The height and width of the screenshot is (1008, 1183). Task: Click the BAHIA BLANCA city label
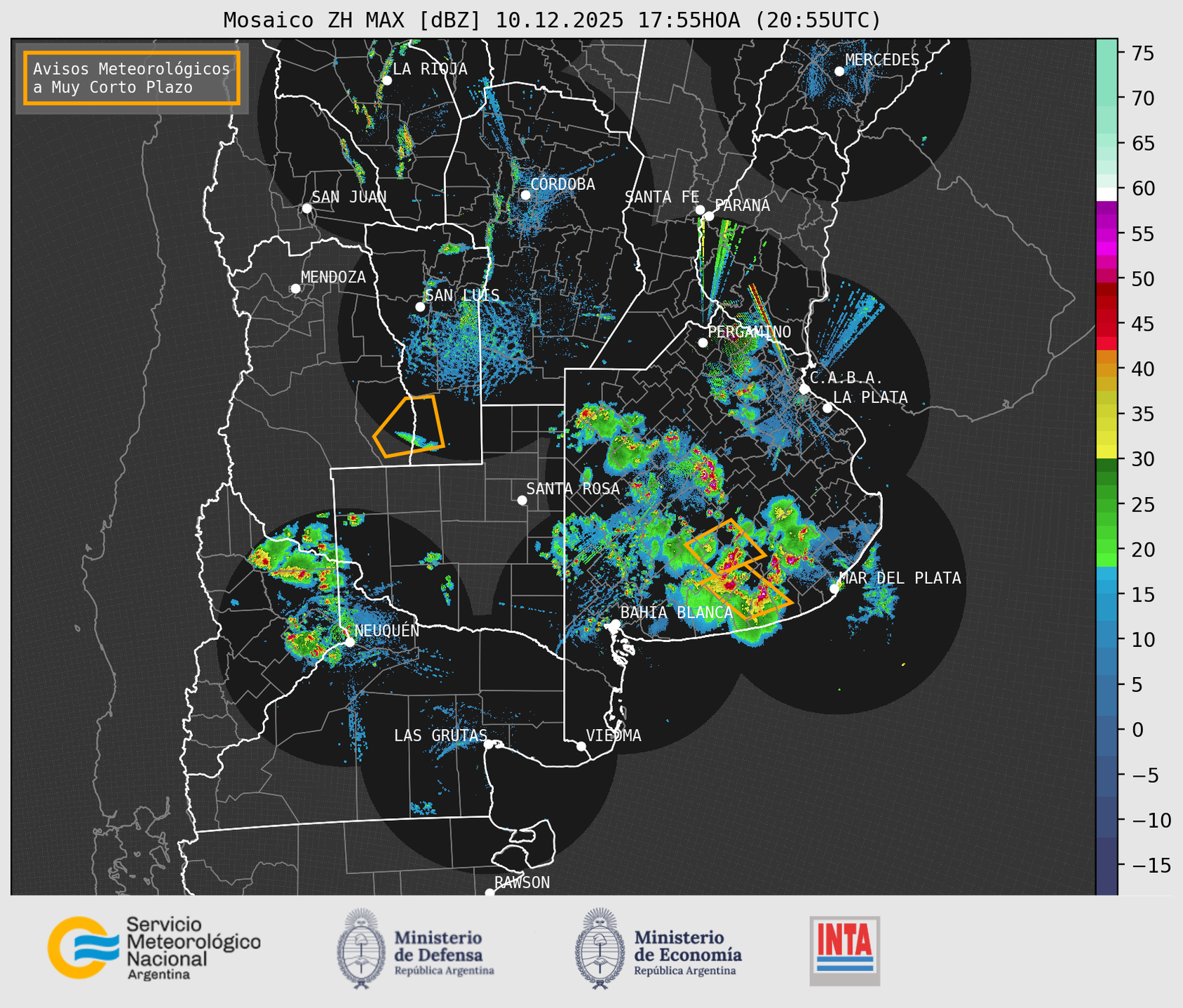(x=677, y=613)
